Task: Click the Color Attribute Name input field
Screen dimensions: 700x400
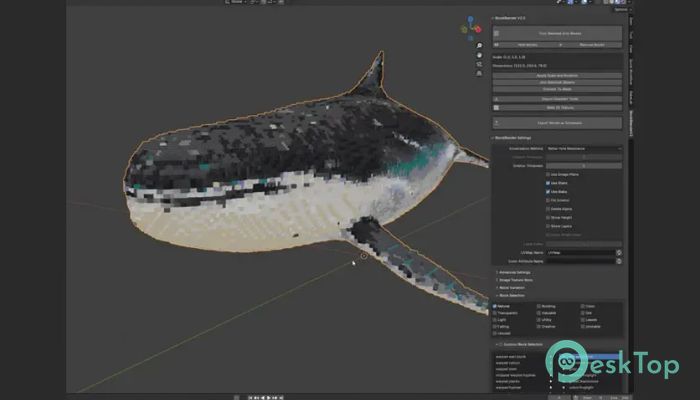Action: tap(580, 261)
